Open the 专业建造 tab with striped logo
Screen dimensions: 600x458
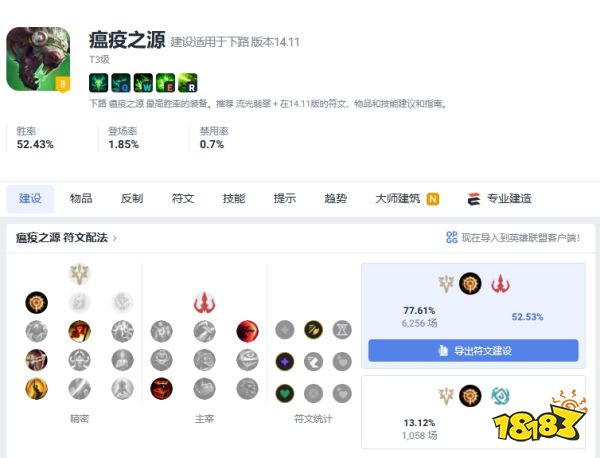(x=499, y=199)
